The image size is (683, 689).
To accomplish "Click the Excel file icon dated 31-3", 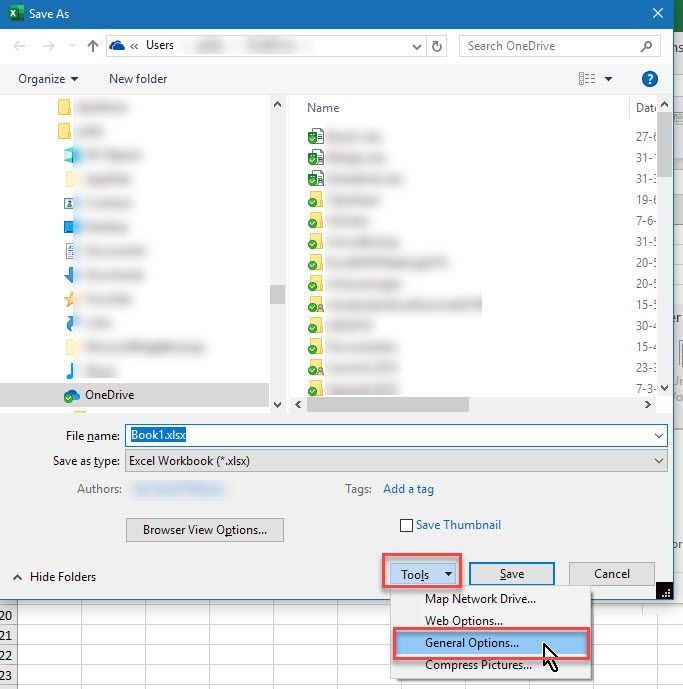I will (x=316, y=178).
